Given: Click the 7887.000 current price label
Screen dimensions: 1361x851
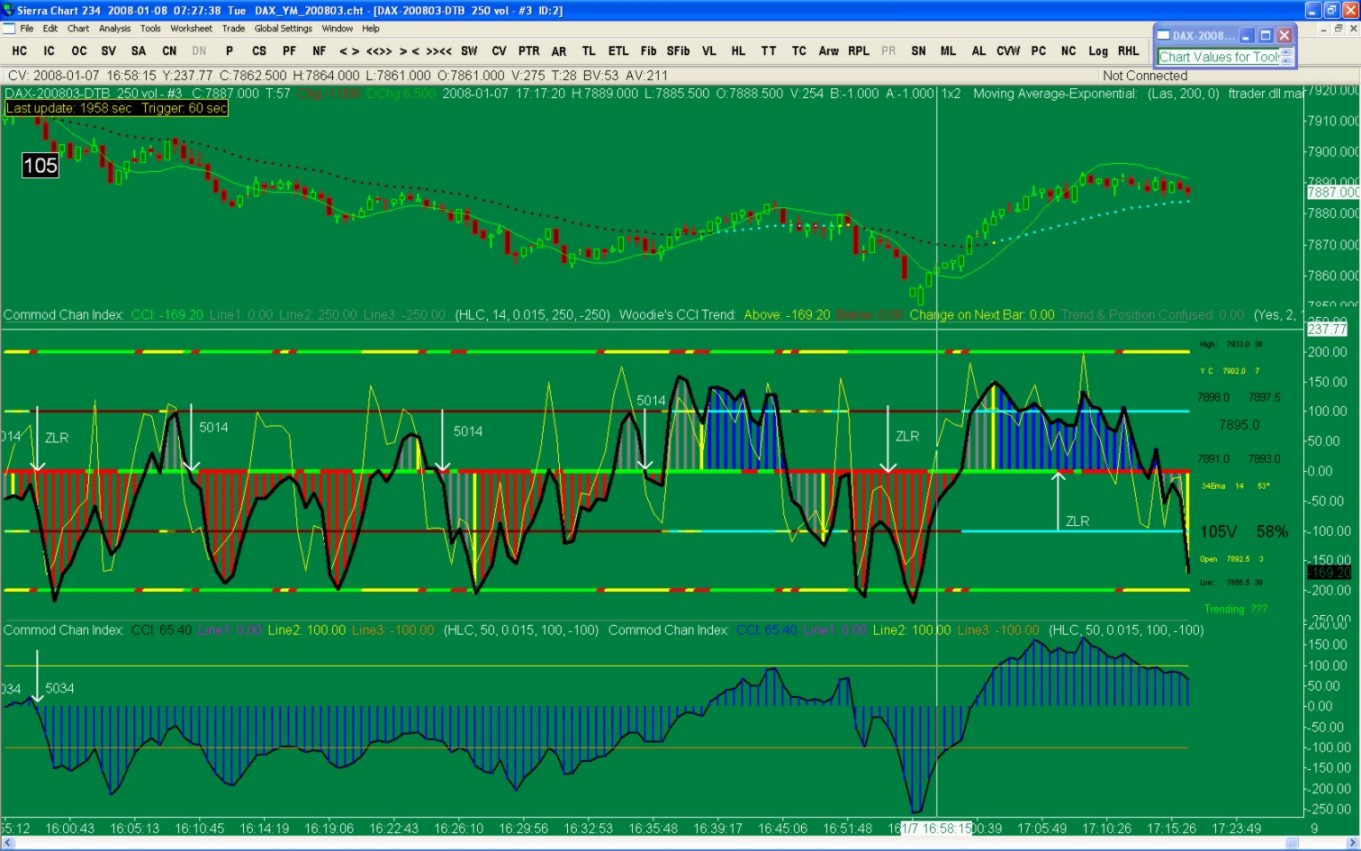Looking at the screenshot, I should pos(1333,191).
